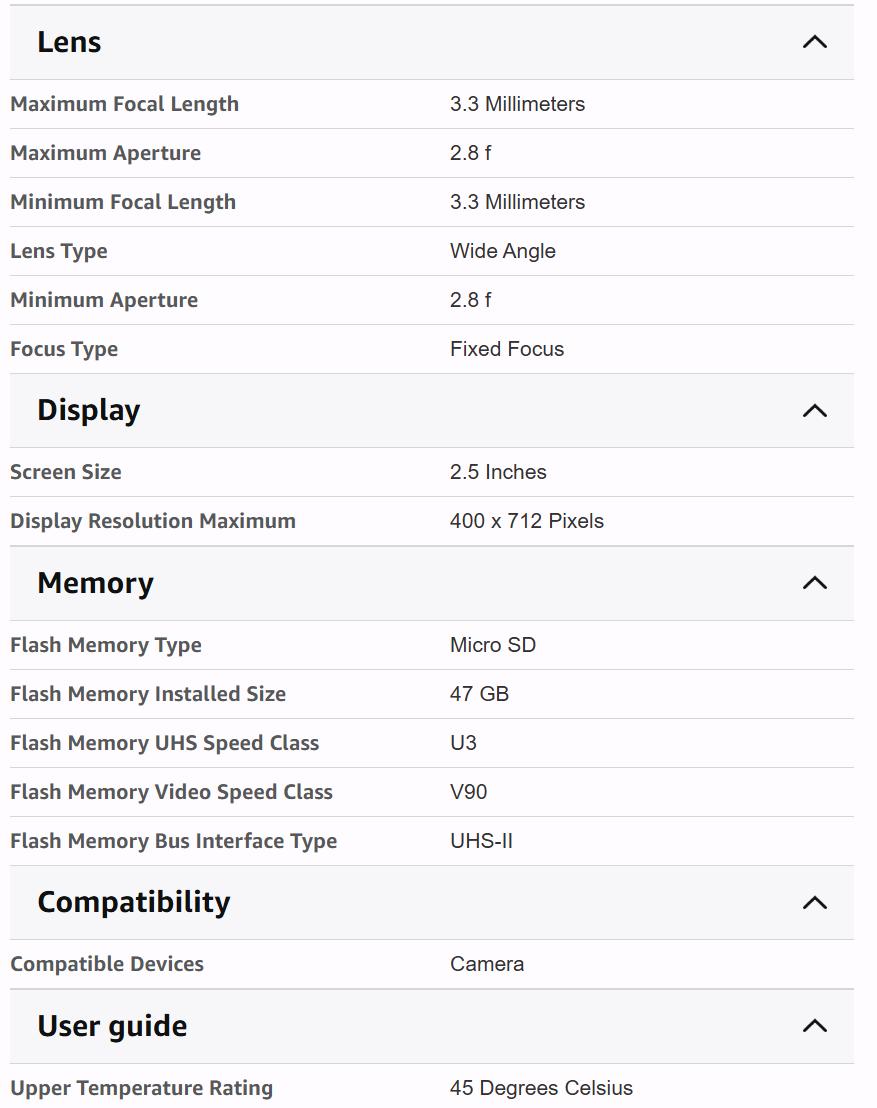
Task: Collapse User guide via its chevron
Action: [x=815, y=1026]
